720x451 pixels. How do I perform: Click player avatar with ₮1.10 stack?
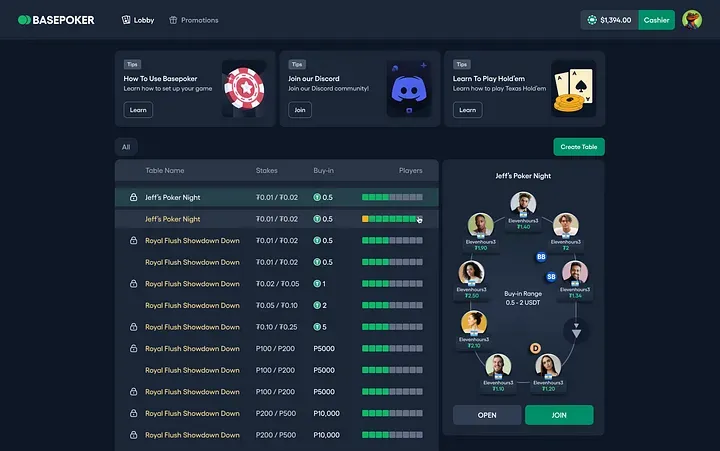click(x=498, y=366)
